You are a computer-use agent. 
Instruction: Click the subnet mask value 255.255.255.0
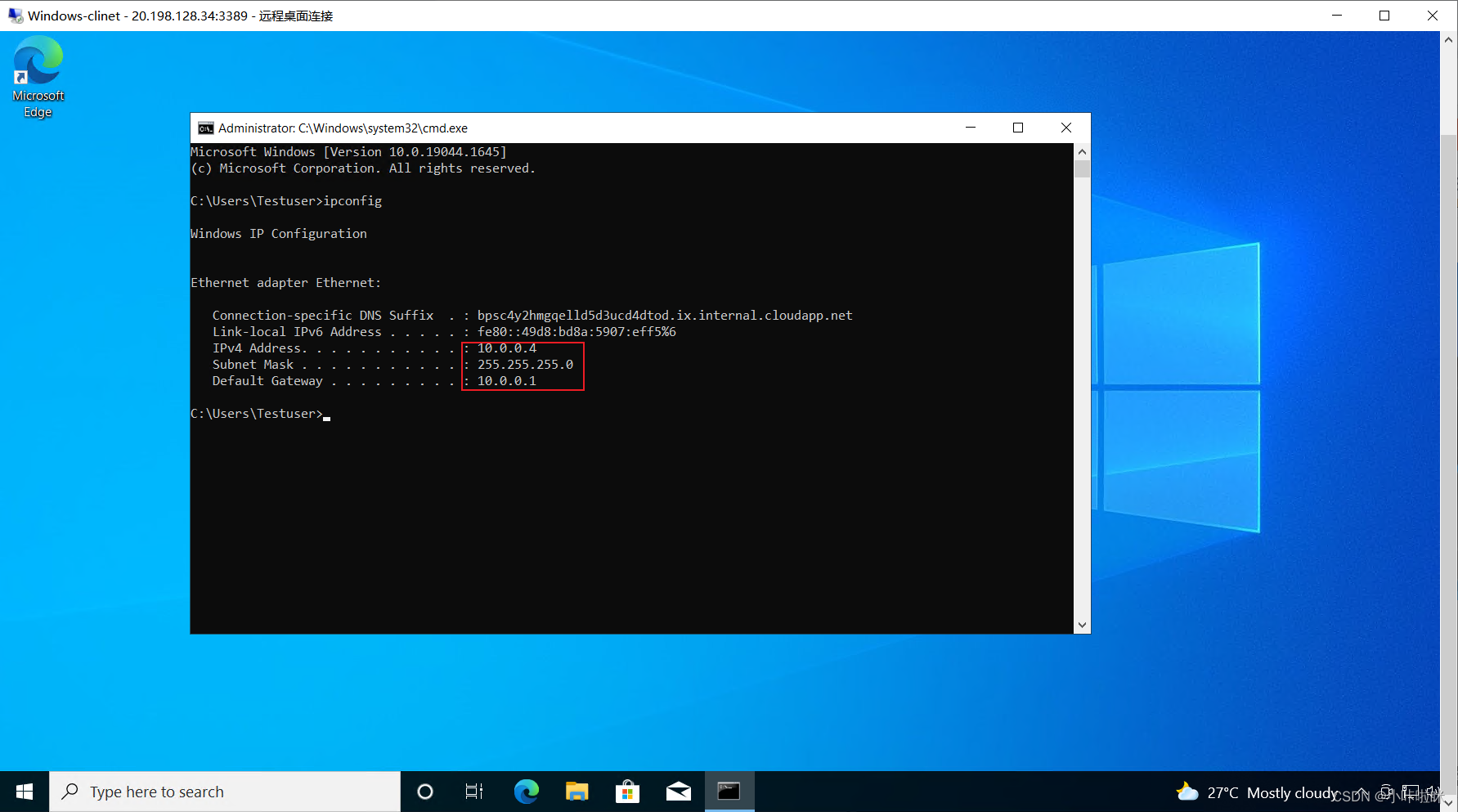click(526, 365)
